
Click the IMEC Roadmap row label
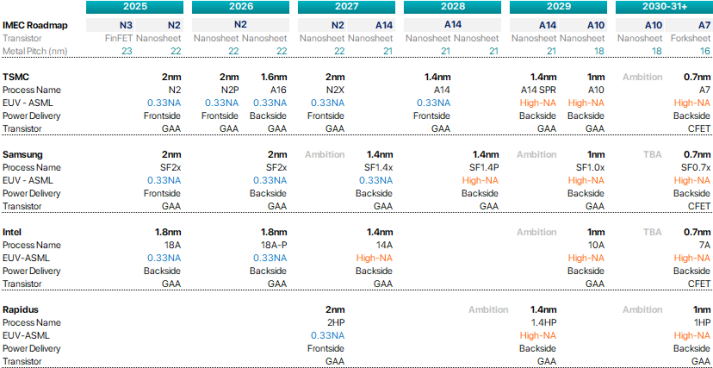click(x=35, y=25)
